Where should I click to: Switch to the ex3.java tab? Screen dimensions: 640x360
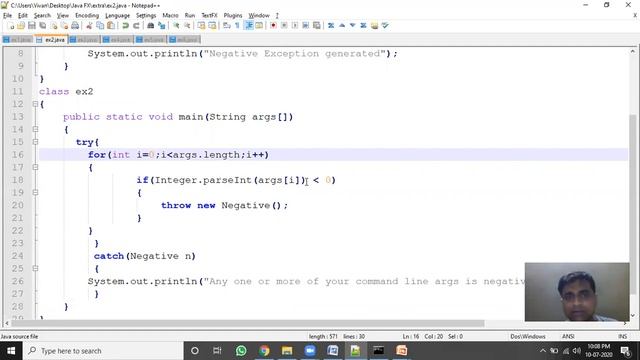(84, 40)
